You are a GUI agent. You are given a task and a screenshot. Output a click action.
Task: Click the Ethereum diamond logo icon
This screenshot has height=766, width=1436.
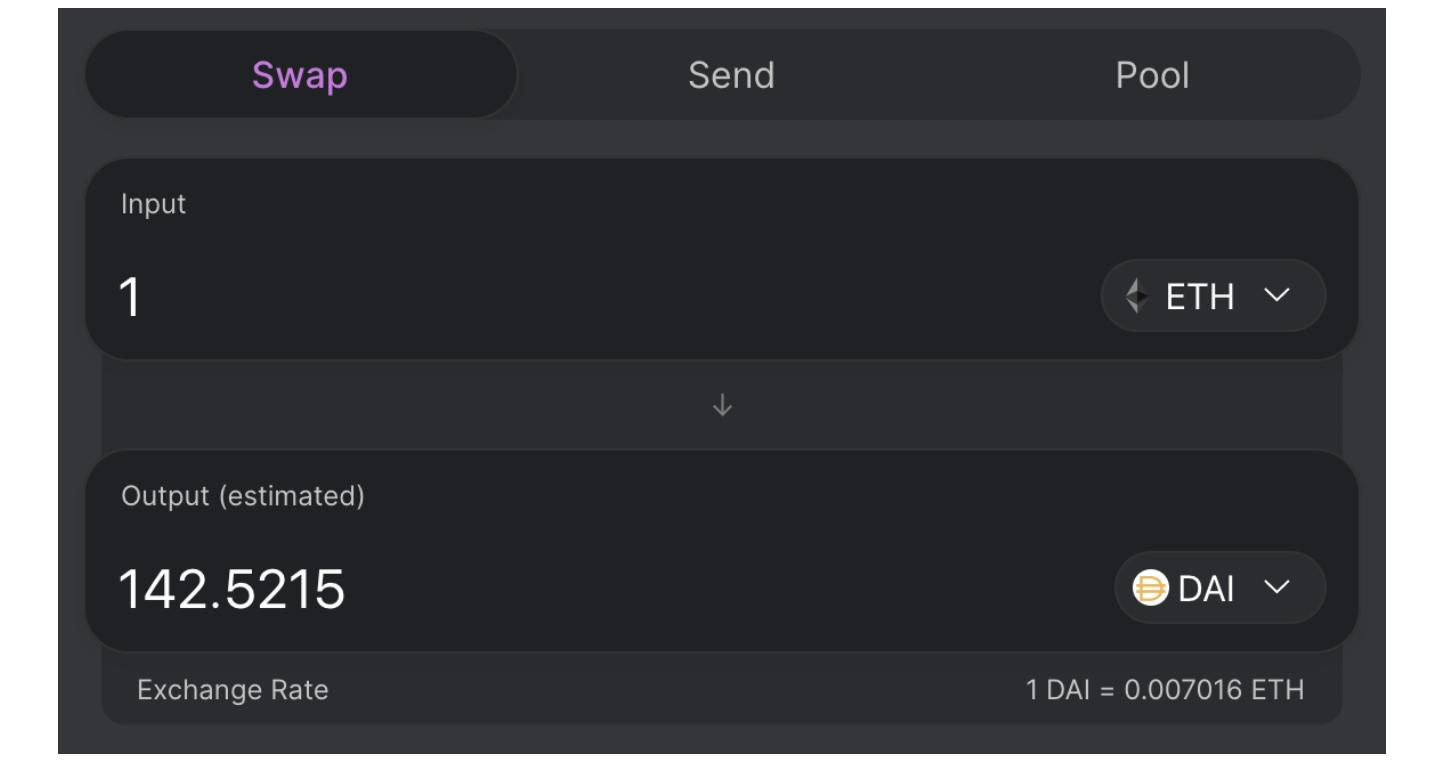pos(1137,296)
